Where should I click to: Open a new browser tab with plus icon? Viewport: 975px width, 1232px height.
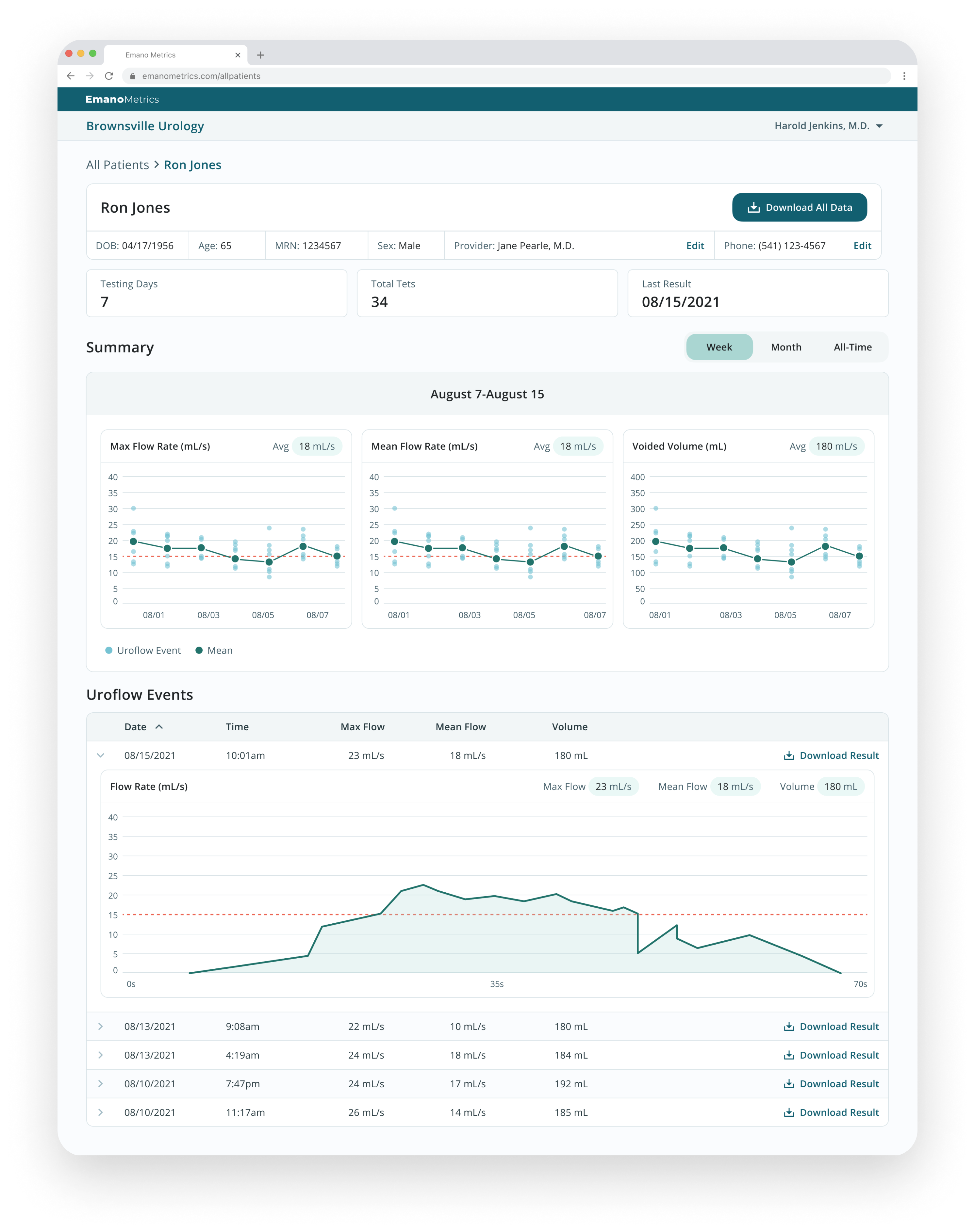coord(260,55)
